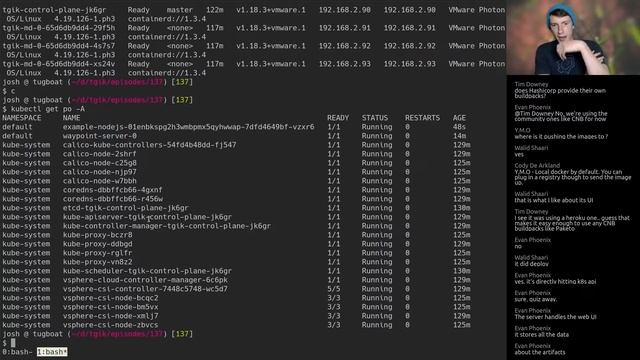
Task: Click Evan Phoenix's 'sure, quiz away.' message
Action: (536, 299)
